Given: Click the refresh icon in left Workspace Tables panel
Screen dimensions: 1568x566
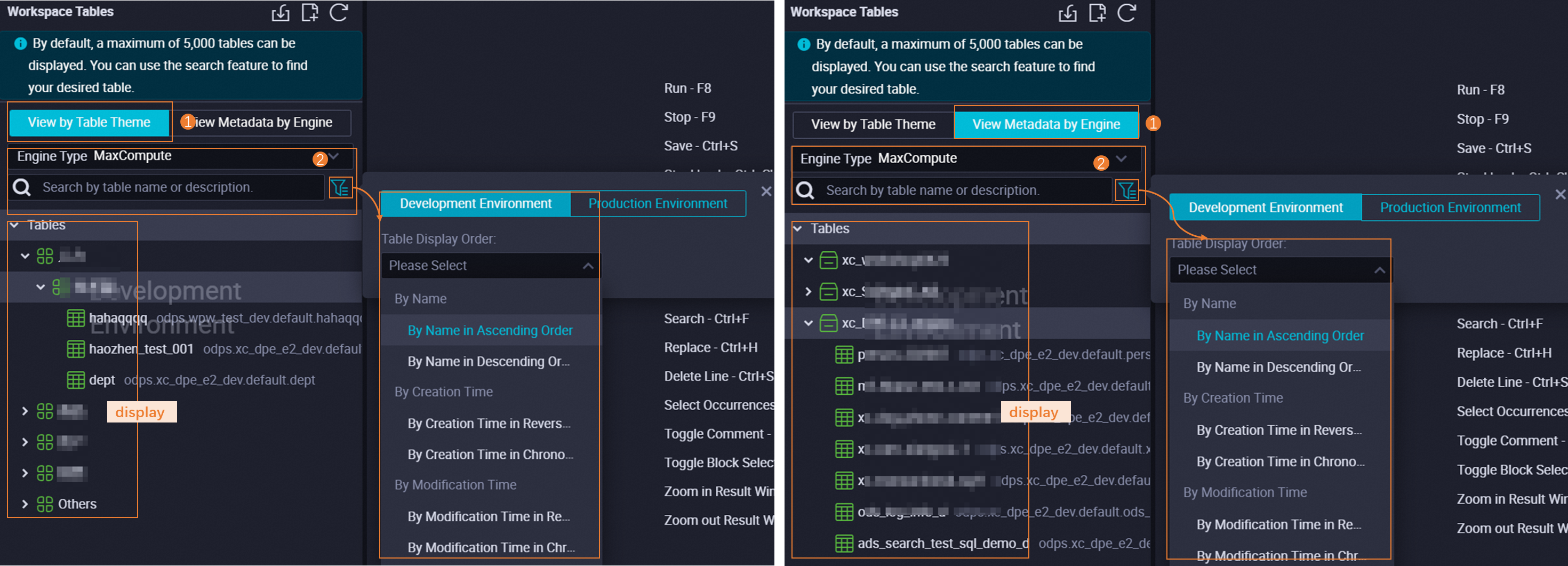Looking at the screenshot, I should pos(339,12).
